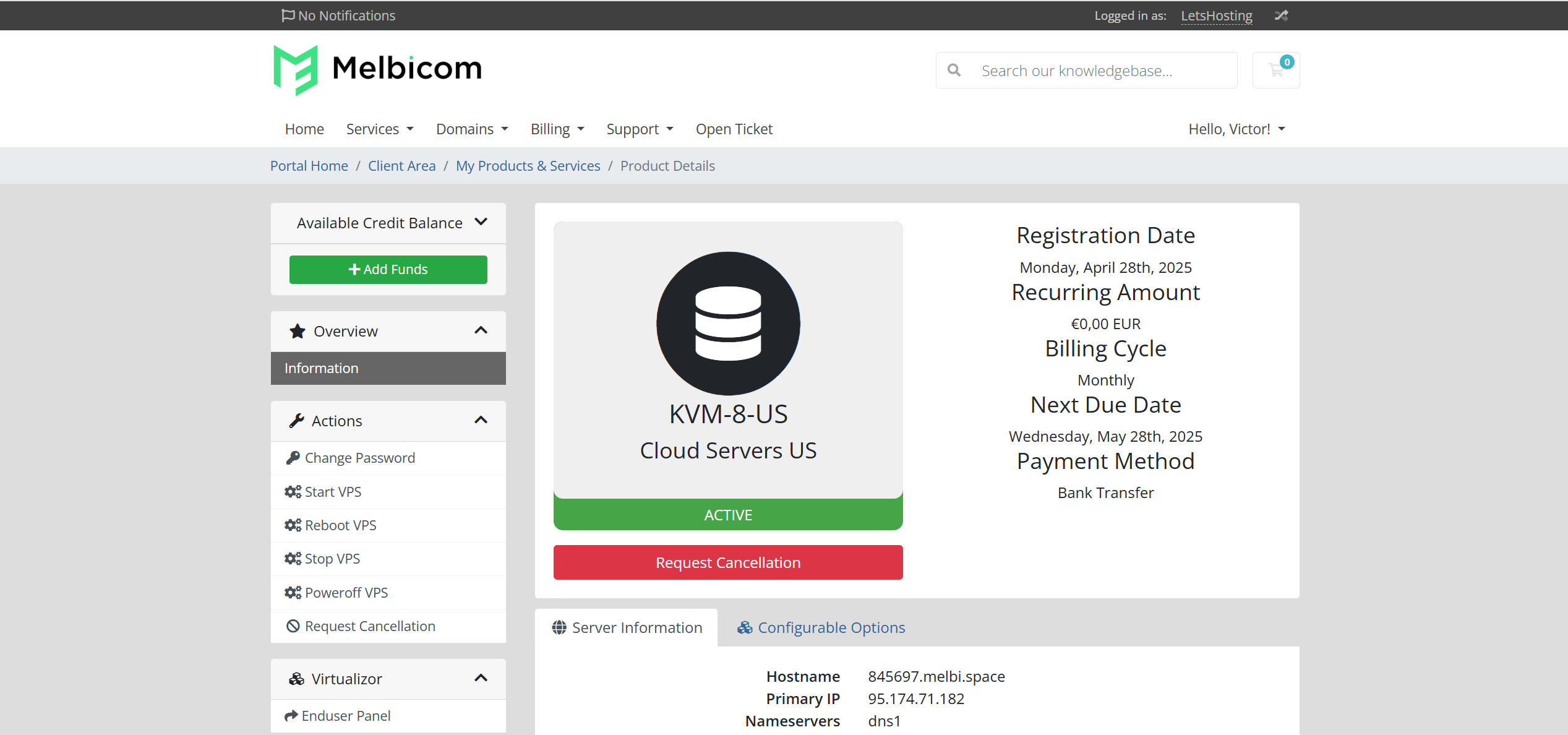Viewport: 1568px width, 735px height.
Task: Collapse the Actions panel chevron
Action: tap(481, 420)
